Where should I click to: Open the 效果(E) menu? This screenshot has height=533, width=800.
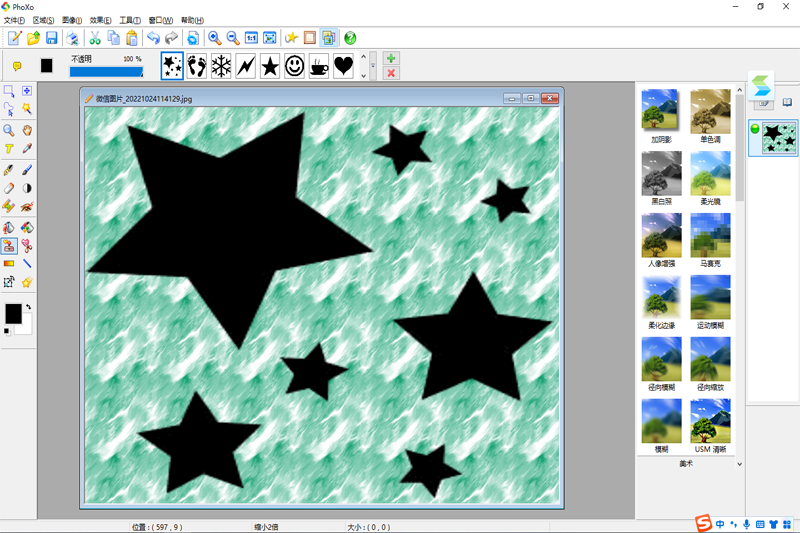pos(101,20)
